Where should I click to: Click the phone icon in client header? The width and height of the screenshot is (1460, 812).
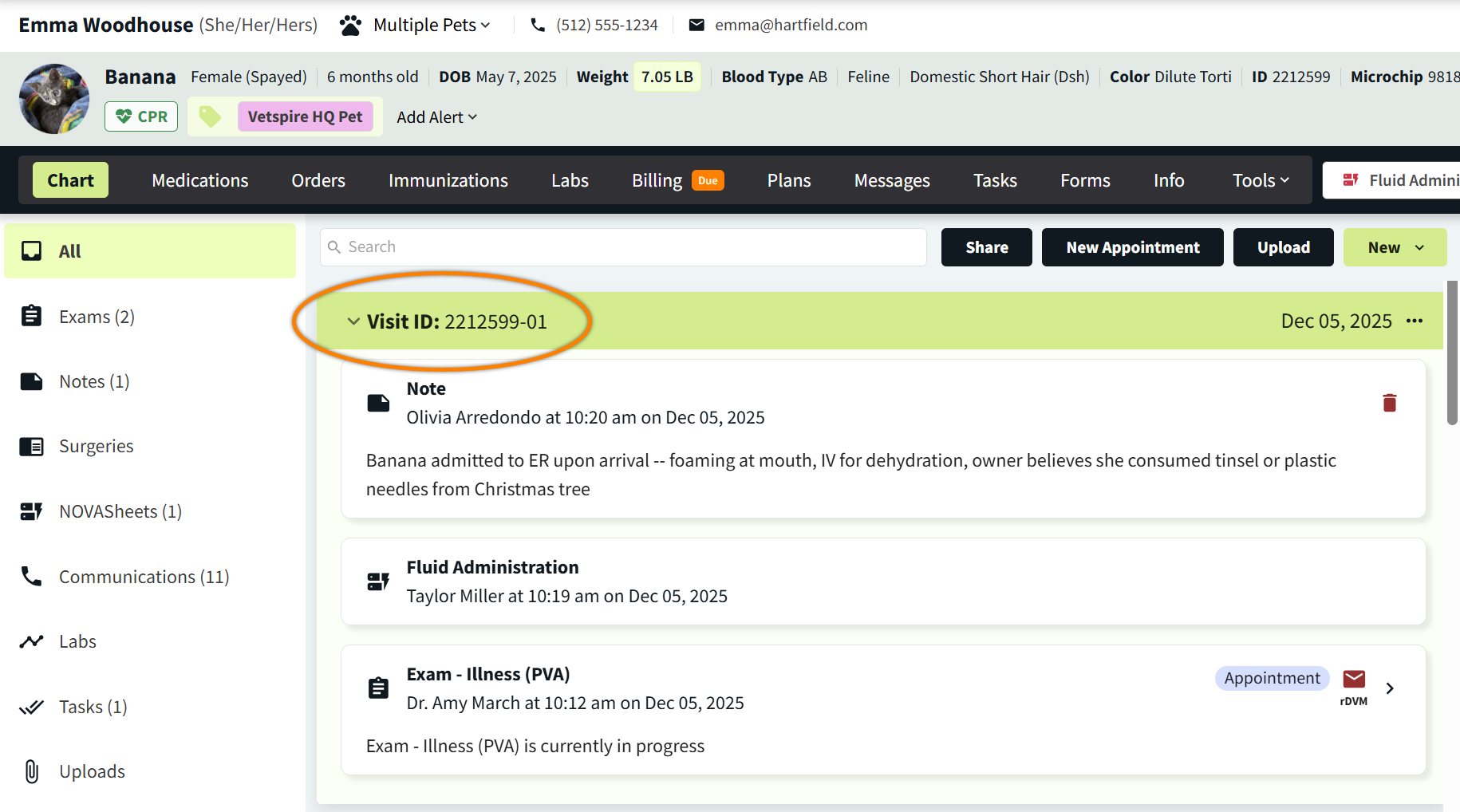(x=539, y=26)
